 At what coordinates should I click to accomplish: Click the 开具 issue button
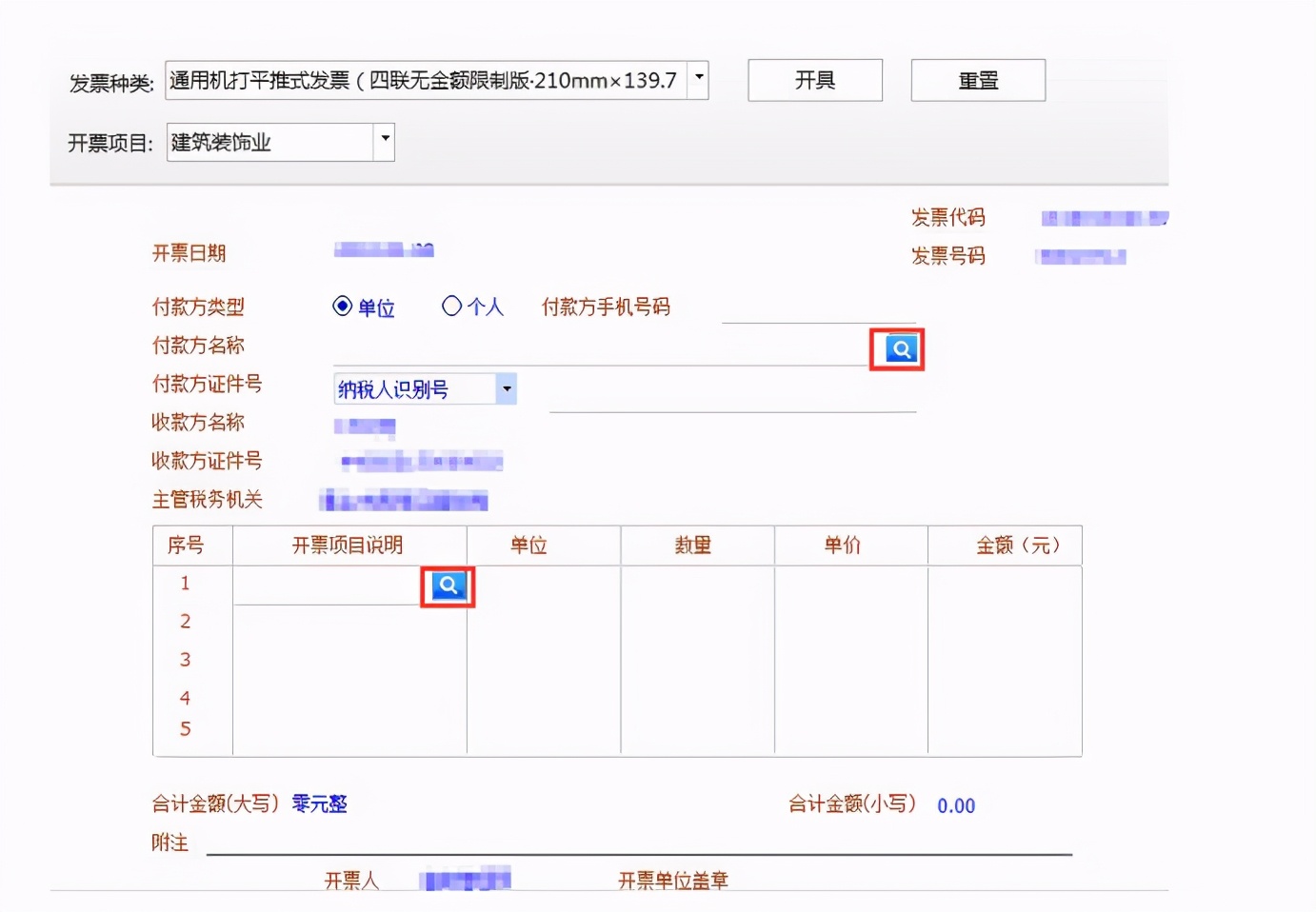pyautogui.click(x=814, y=80)
